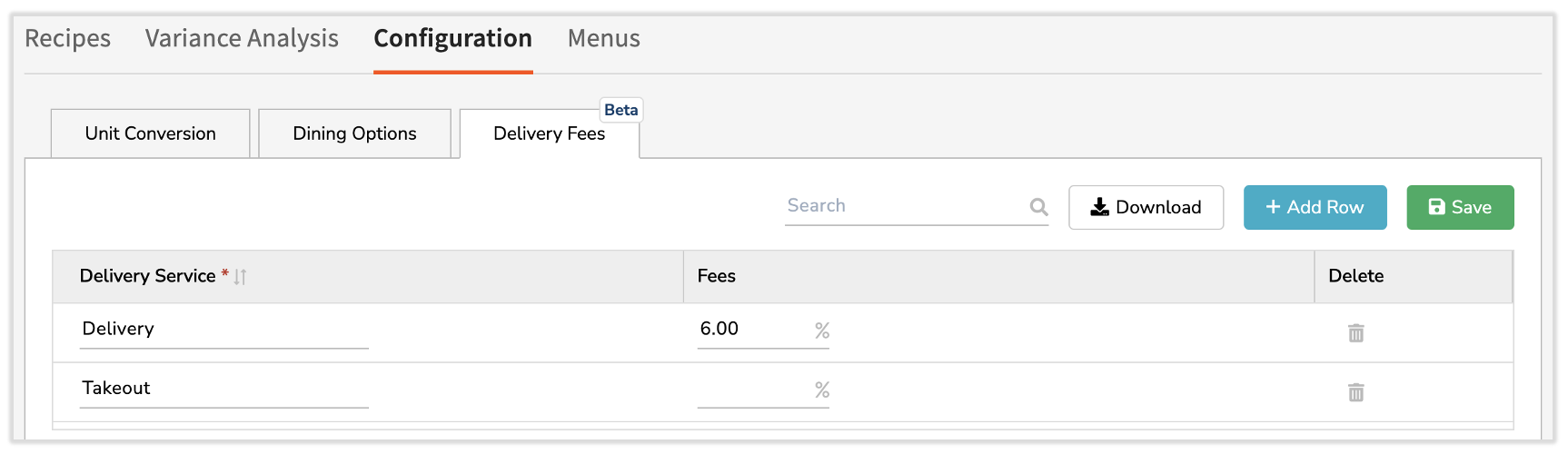Click the search magnifier icon
This screenshot has width=1568, height=454.
tap(1038, 207)
